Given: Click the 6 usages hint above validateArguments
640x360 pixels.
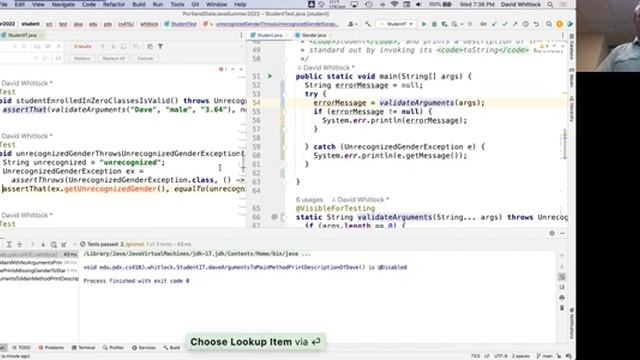Looking at the screenshot, I should 309,200.
